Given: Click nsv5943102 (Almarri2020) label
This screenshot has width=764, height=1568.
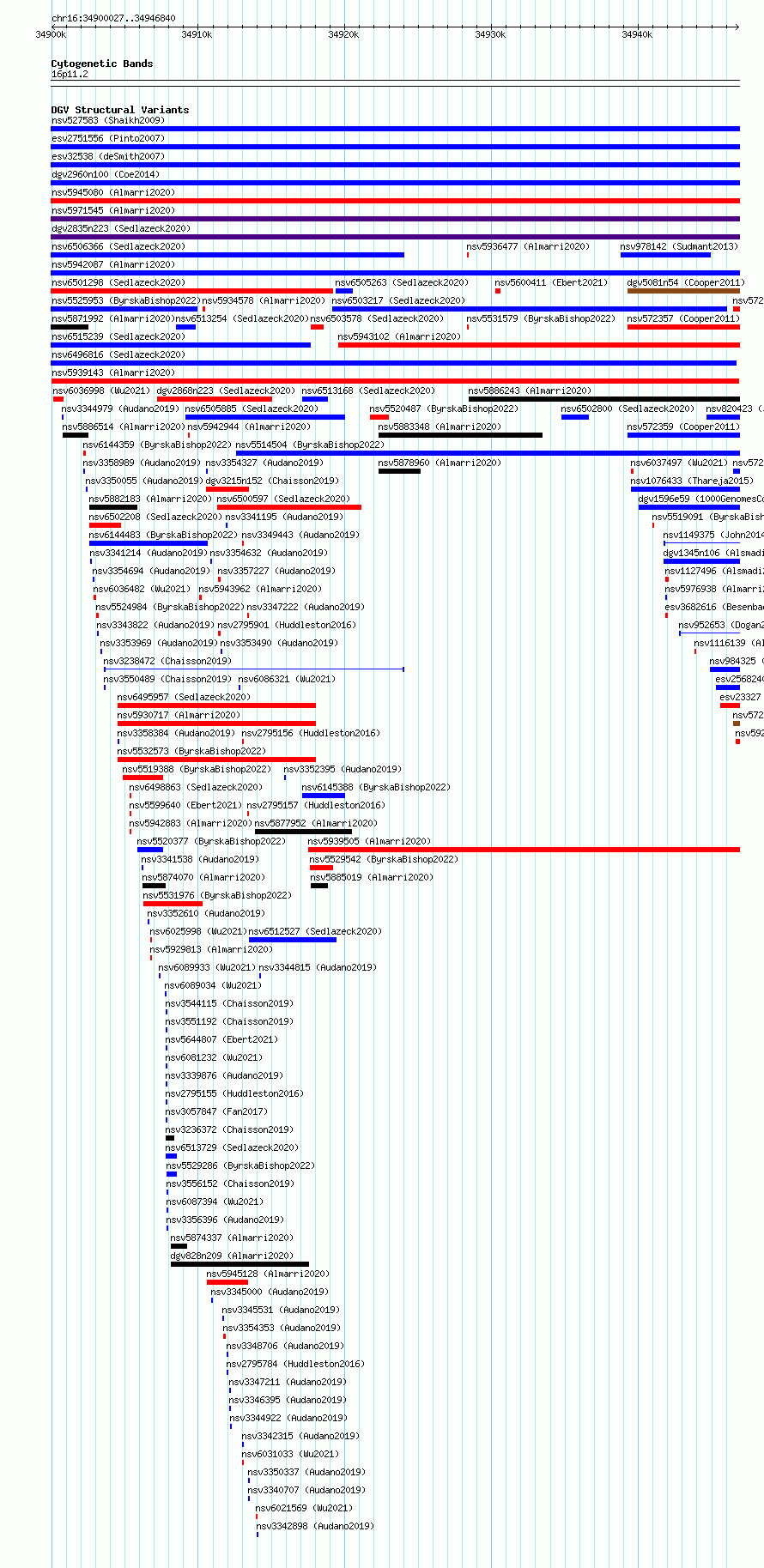Looking at the screenshot, I should [x=399, y=336].
